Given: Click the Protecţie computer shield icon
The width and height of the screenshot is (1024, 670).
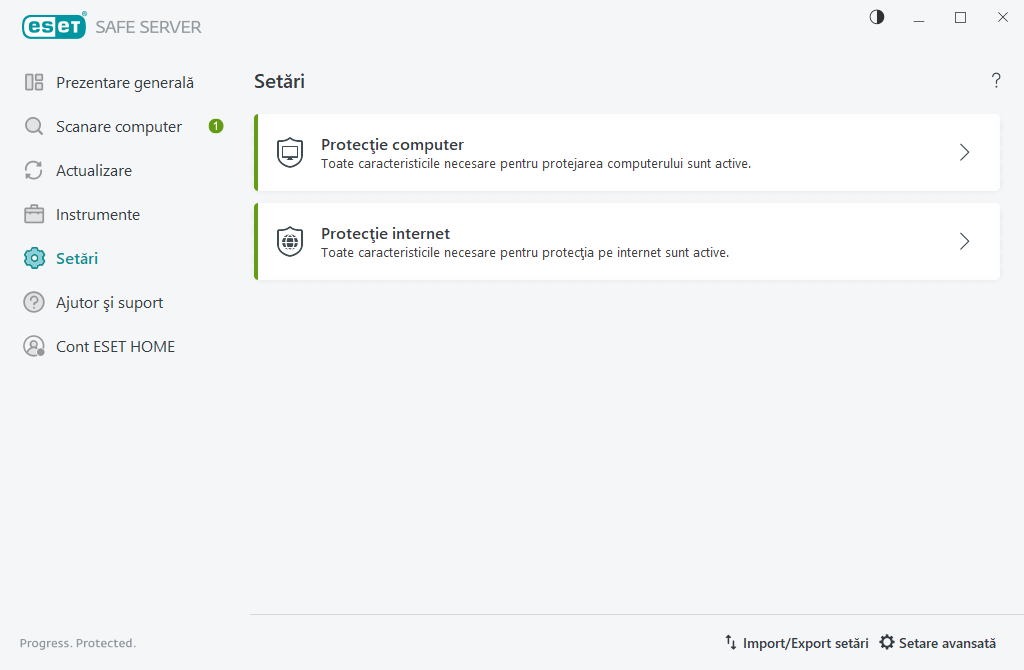Looking at the screenshot, I should point(290,153).
